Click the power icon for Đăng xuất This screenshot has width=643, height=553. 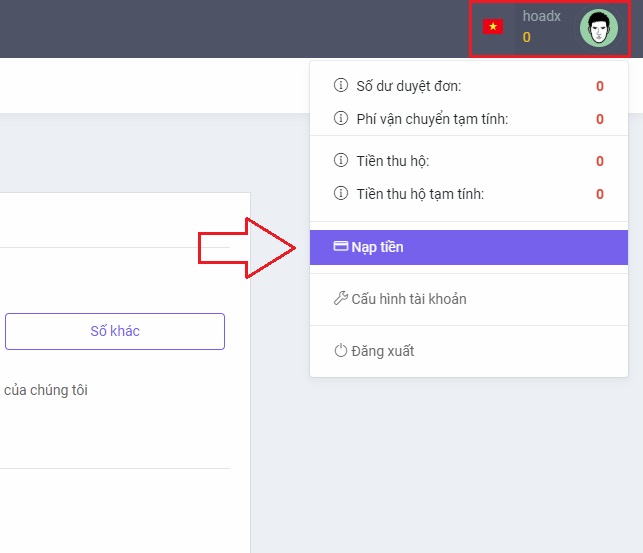340,351
